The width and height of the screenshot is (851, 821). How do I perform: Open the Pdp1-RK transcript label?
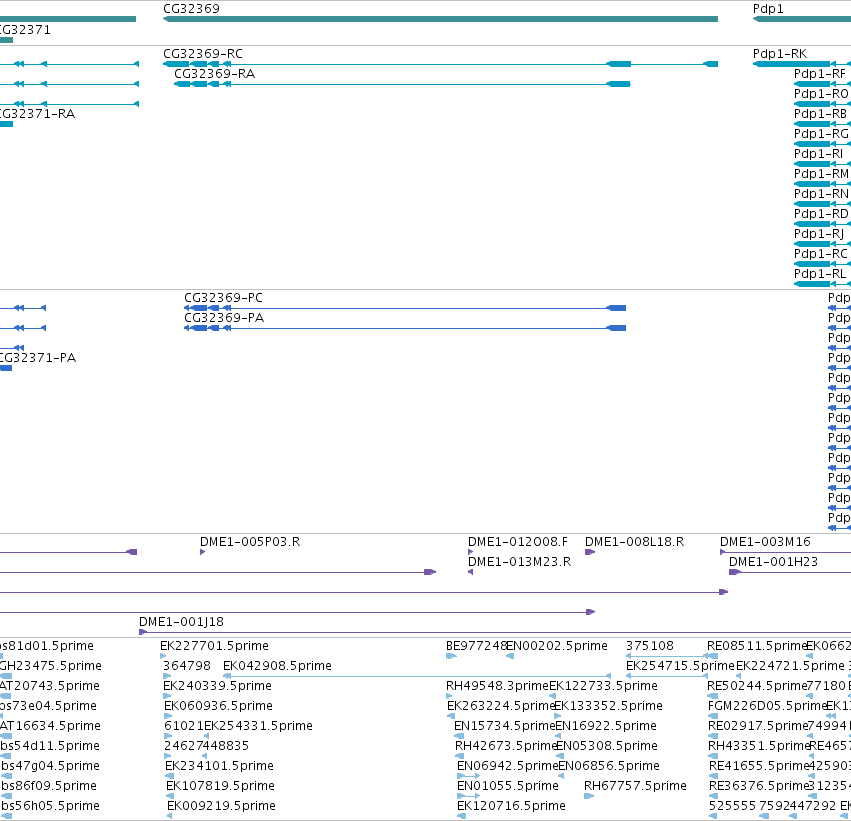(x=780, y=54)
